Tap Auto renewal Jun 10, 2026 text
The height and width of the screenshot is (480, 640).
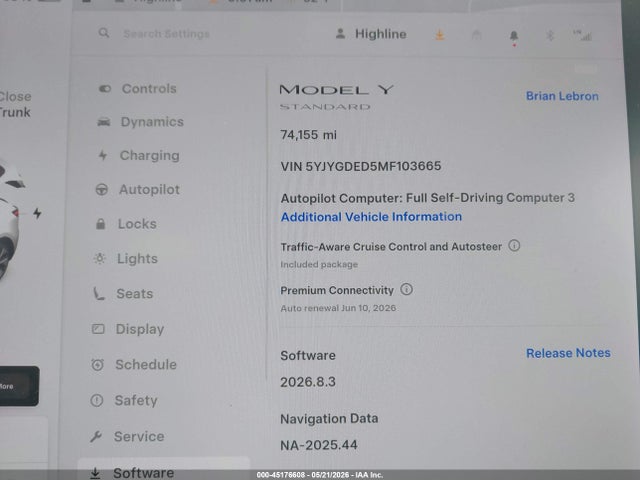click(x=338, y=308)
